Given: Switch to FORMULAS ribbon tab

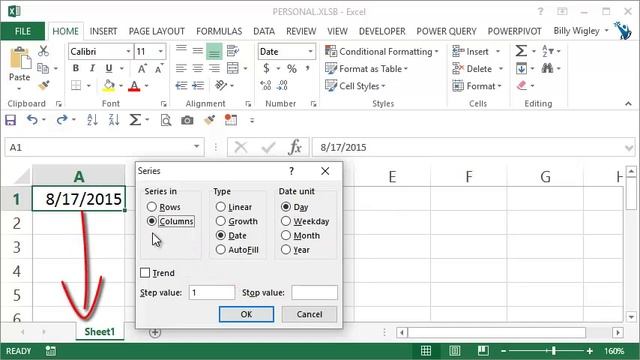Looking at the screenshot, I should point(219,31).
